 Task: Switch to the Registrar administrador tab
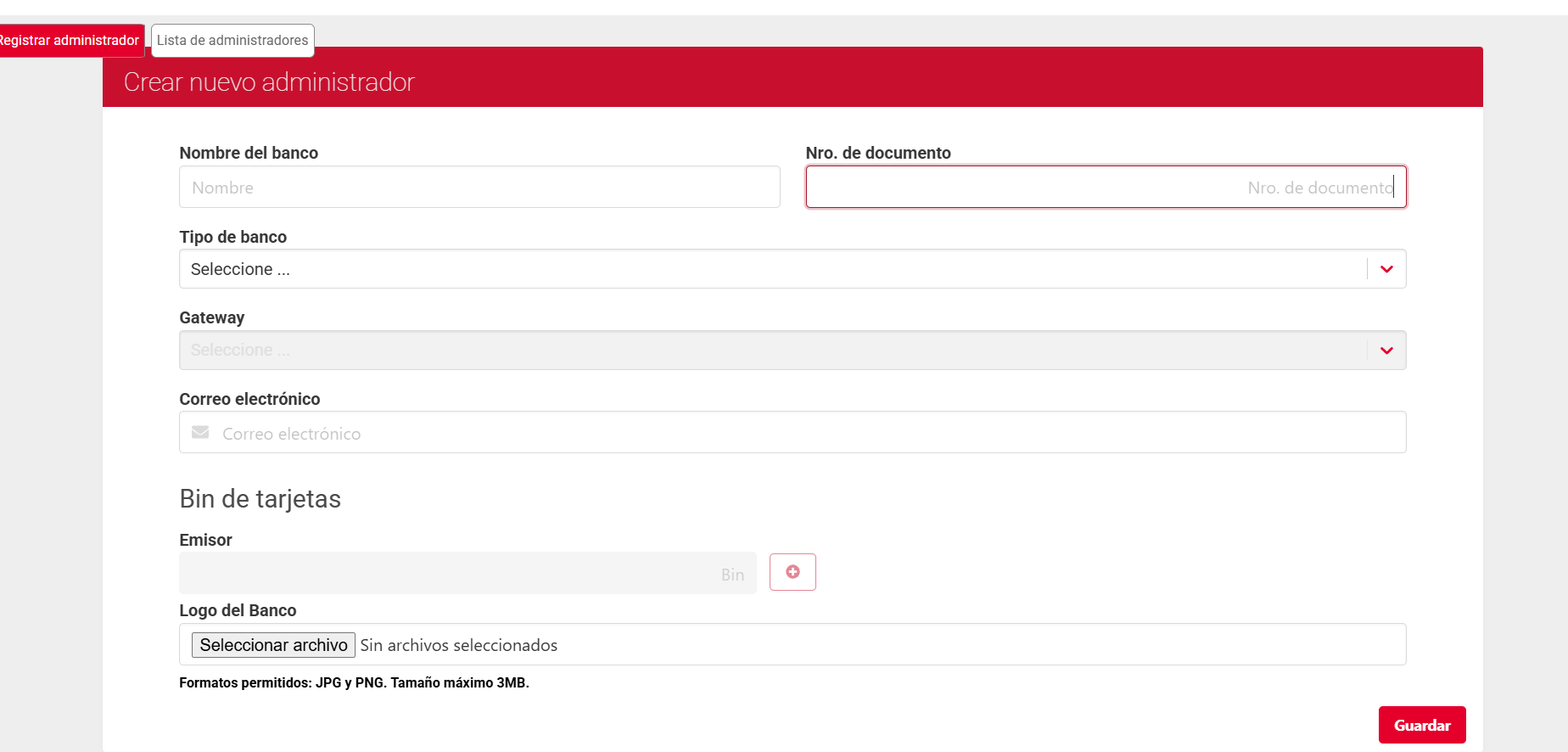70,41
